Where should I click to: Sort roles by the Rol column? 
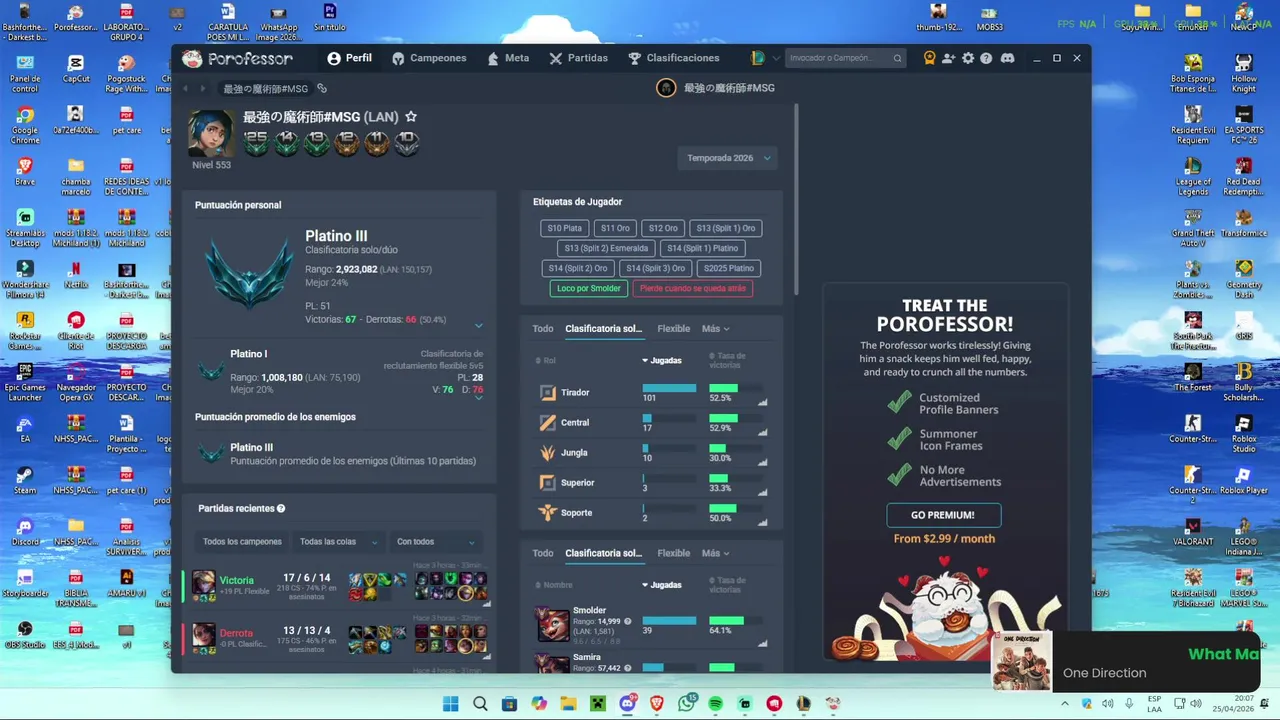click(546, 360)
